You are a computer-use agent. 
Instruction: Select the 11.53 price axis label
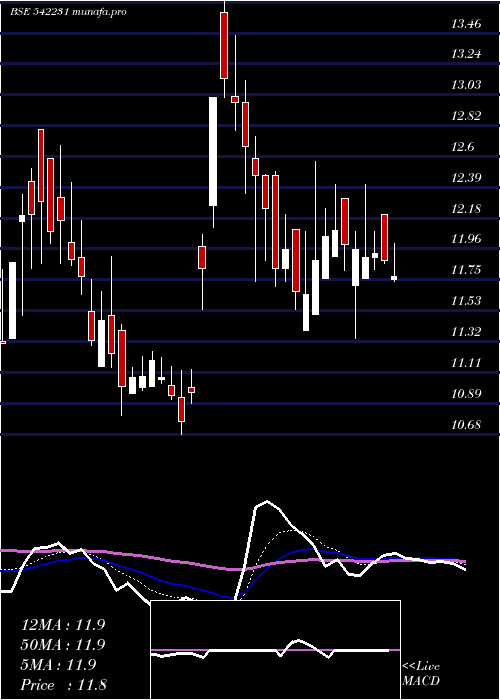(x=466, y=300)
